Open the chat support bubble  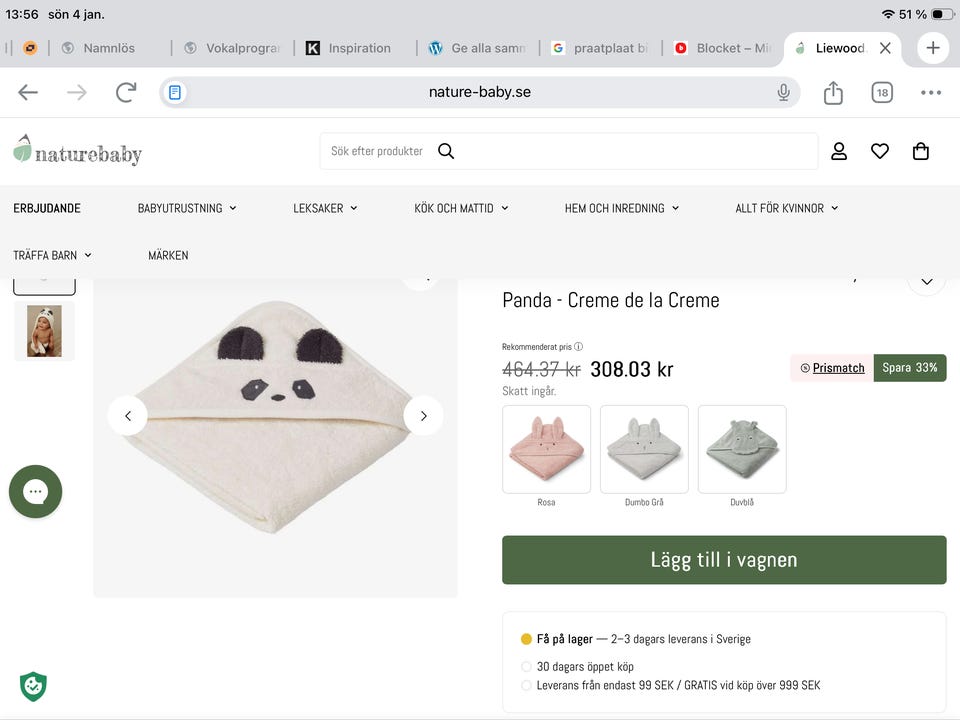pyautogui.click(x=35, y=491)
